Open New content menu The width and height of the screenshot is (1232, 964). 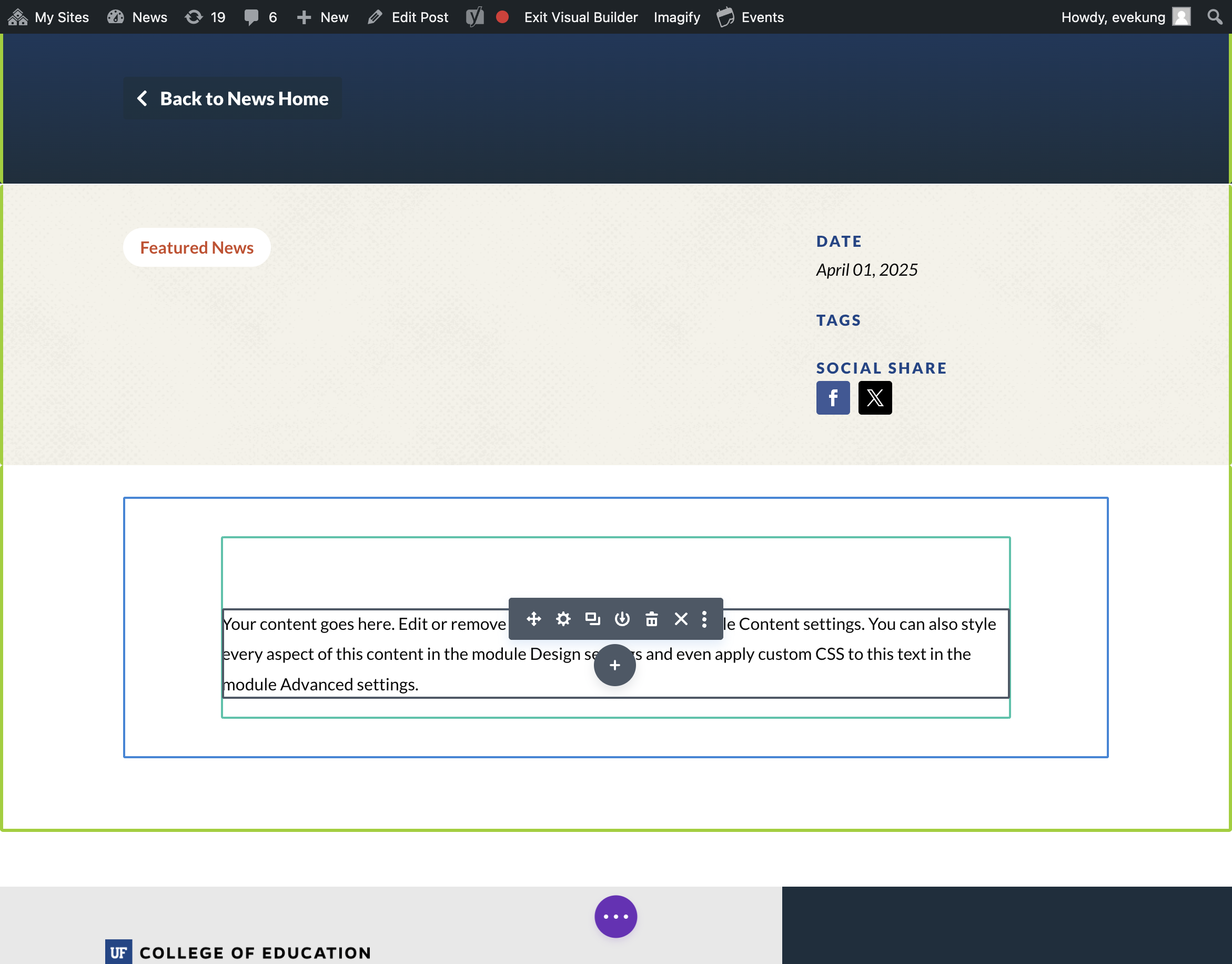coord(322,17)
